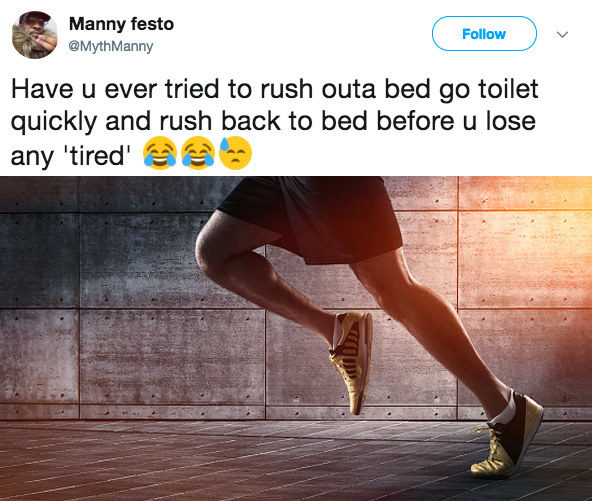Click the raised gold running shoe in the photo
592x501 pixels.
coord(352,362)
